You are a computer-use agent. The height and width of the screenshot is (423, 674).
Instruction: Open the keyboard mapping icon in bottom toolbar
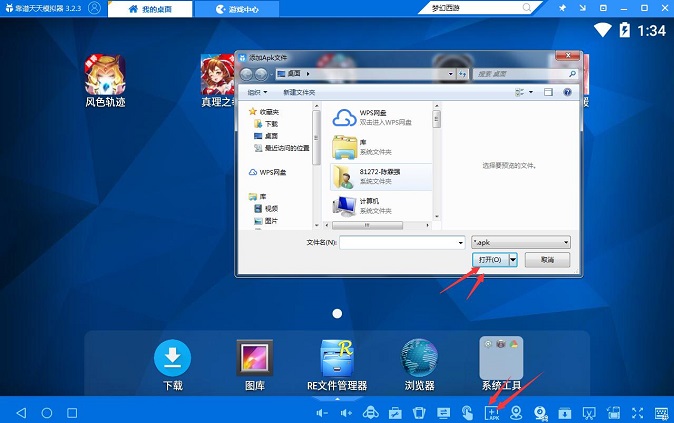662,413
